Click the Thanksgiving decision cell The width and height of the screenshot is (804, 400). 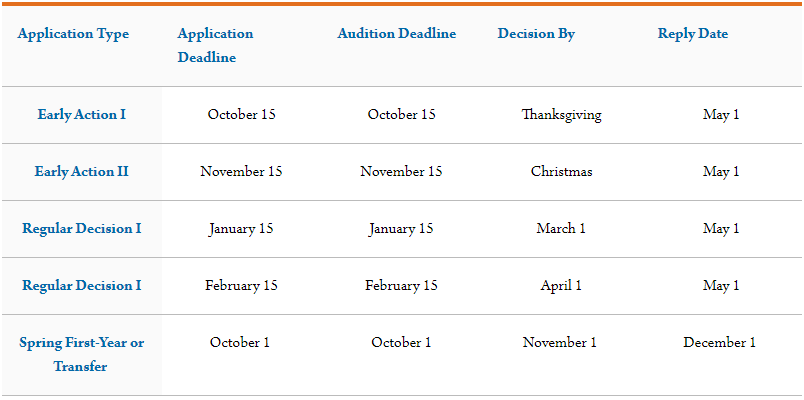tap(561, 115)
